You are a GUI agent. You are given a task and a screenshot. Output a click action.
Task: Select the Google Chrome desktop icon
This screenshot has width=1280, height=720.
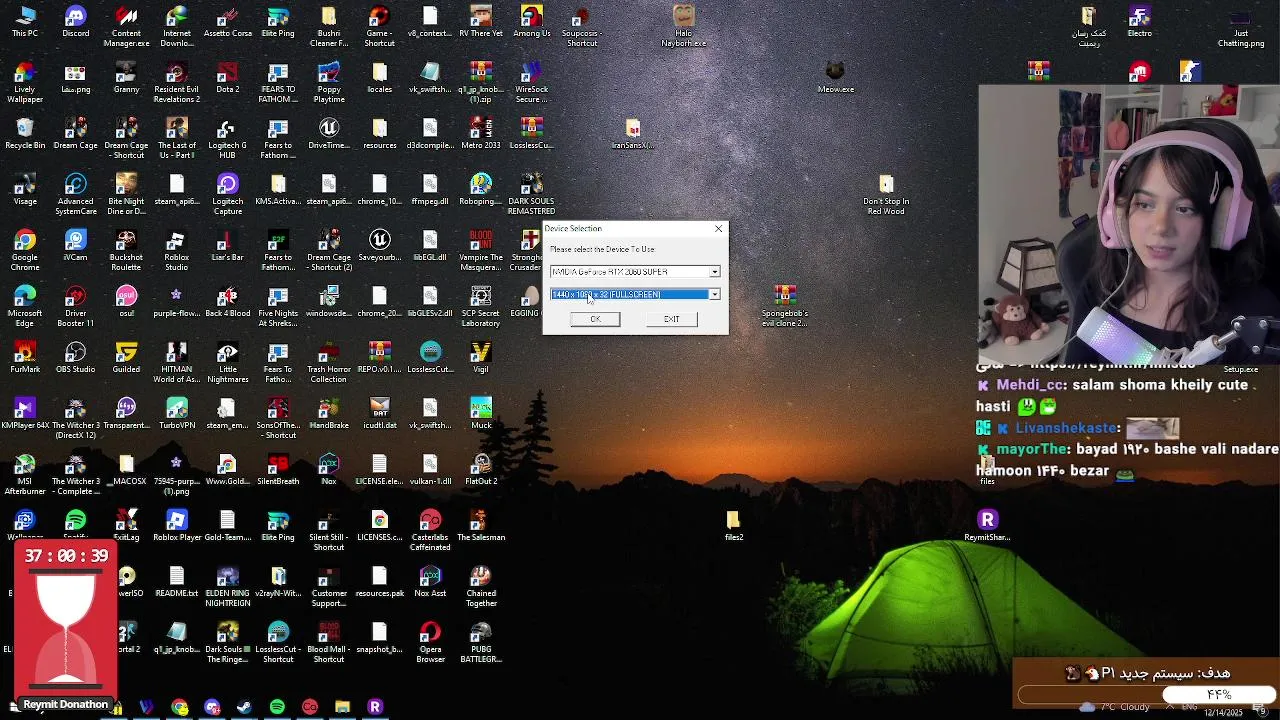coord(25,250)
